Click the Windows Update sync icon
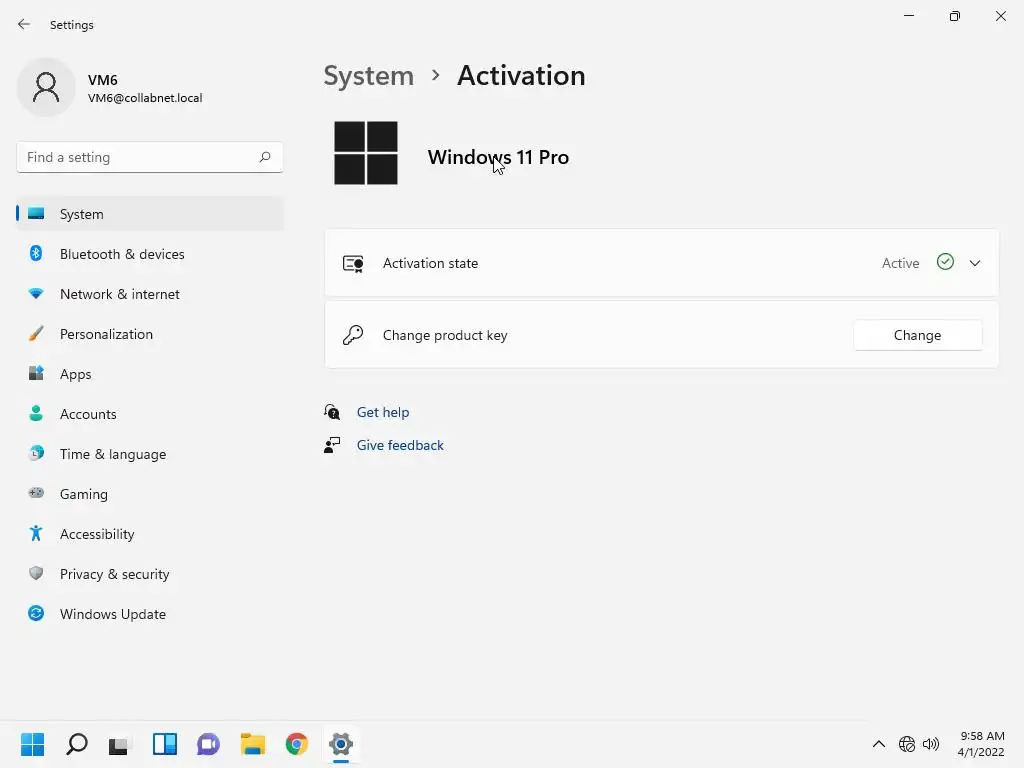The image size is (1024, 768). 36,614
